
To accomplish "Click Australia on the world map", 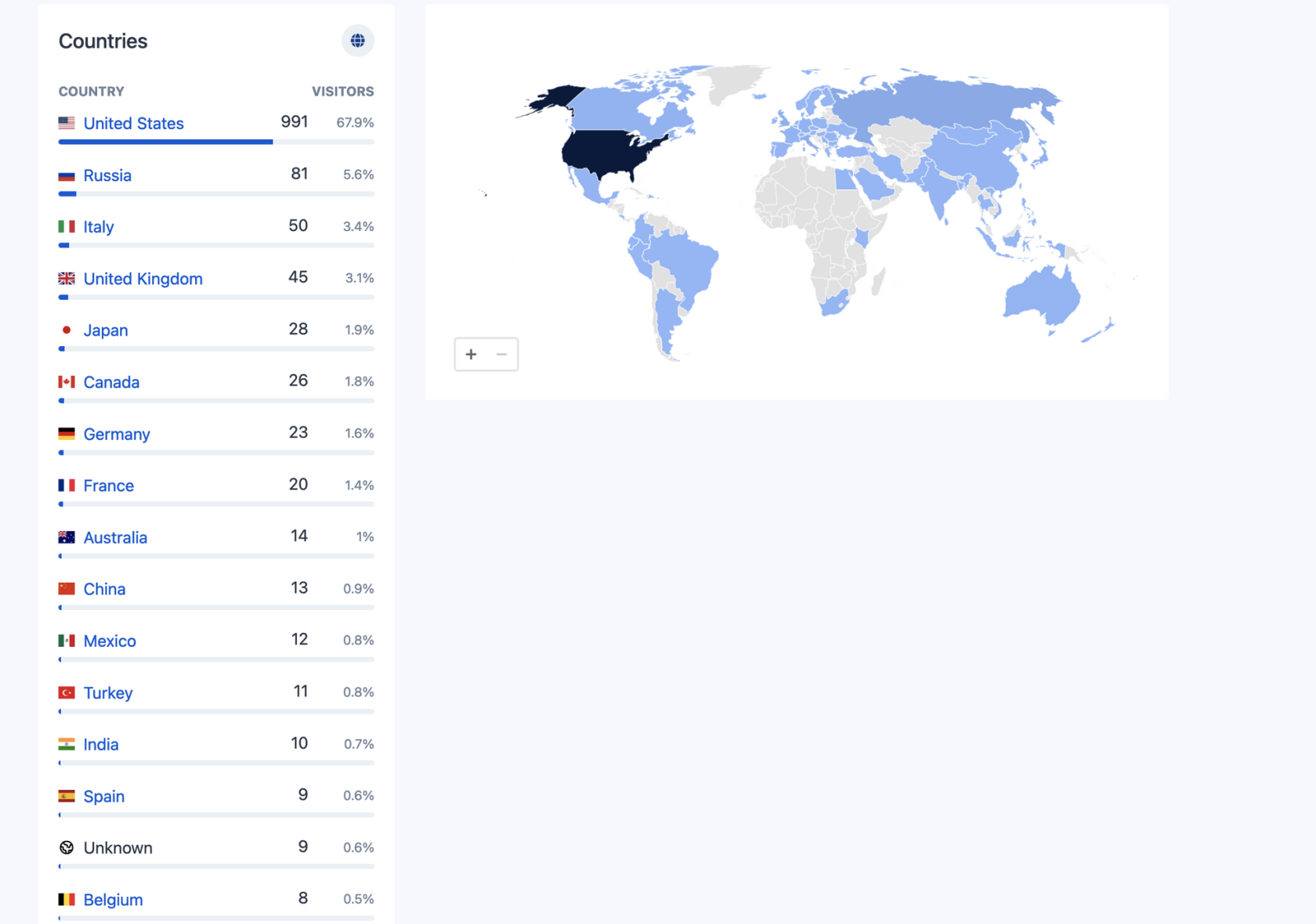I will [x=1042, y=295].
